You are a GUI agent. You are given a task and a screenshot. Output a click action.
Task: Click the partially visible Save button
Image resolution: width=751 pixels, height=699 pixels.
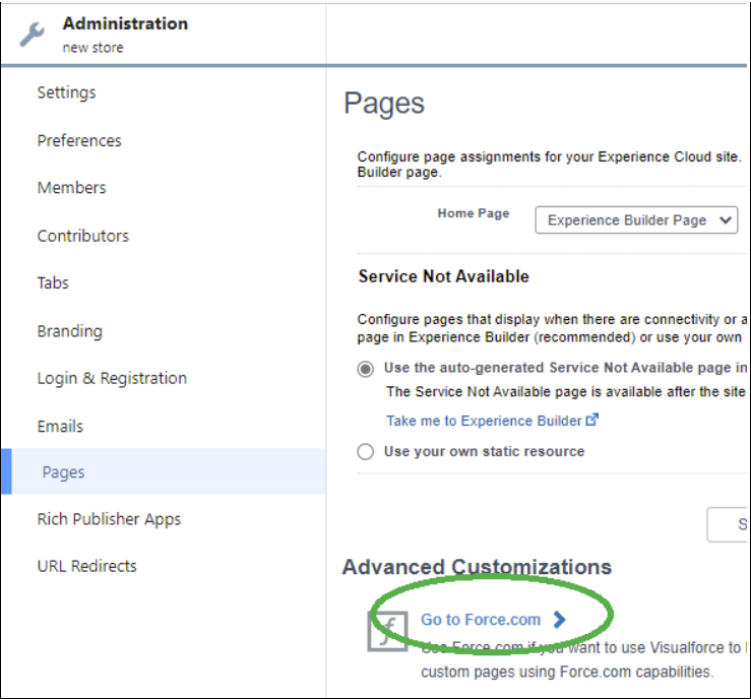tap(727, 524)
